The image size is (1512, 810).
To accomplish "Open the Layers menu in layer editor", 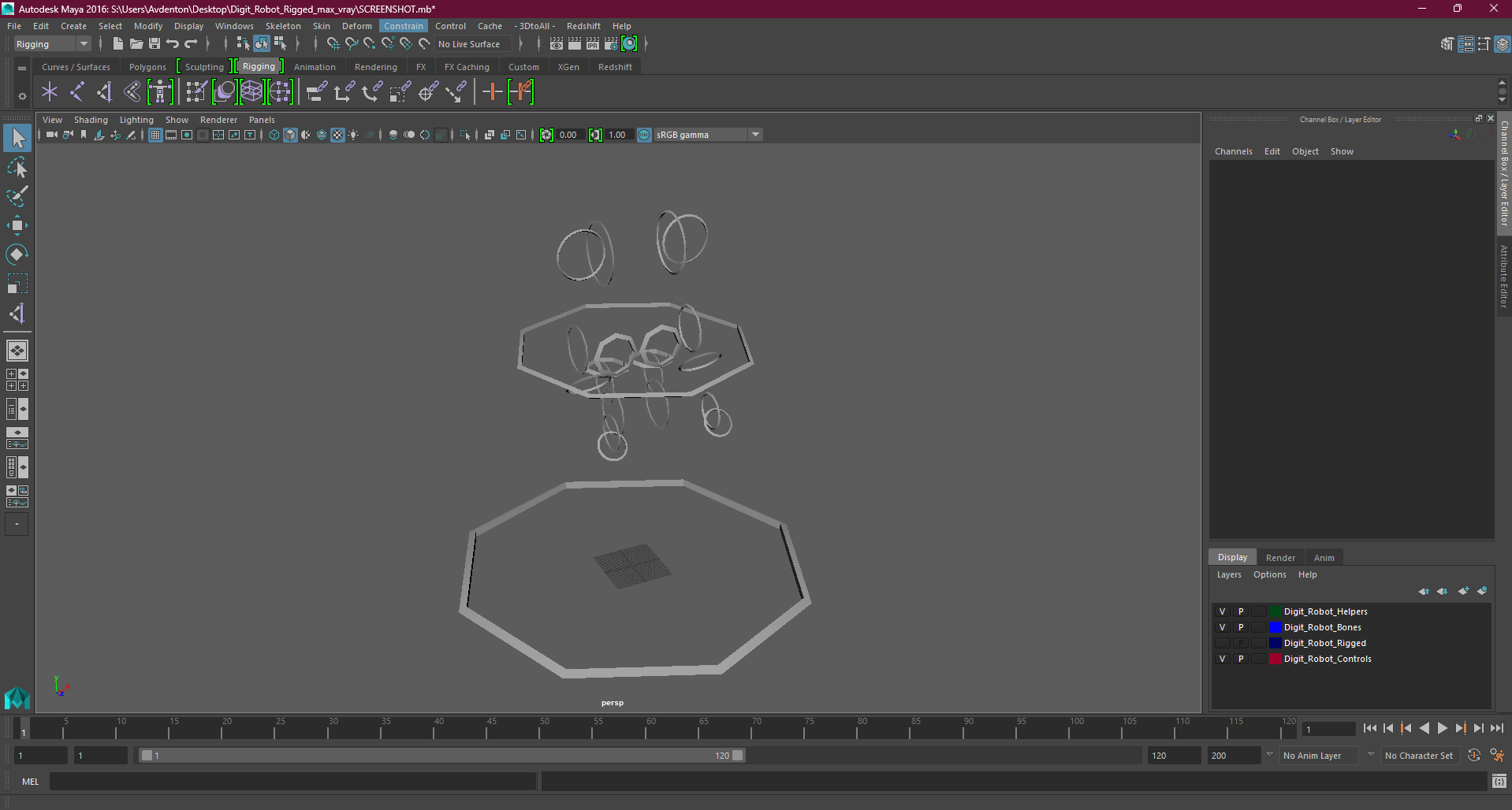I will point(1229,574).
